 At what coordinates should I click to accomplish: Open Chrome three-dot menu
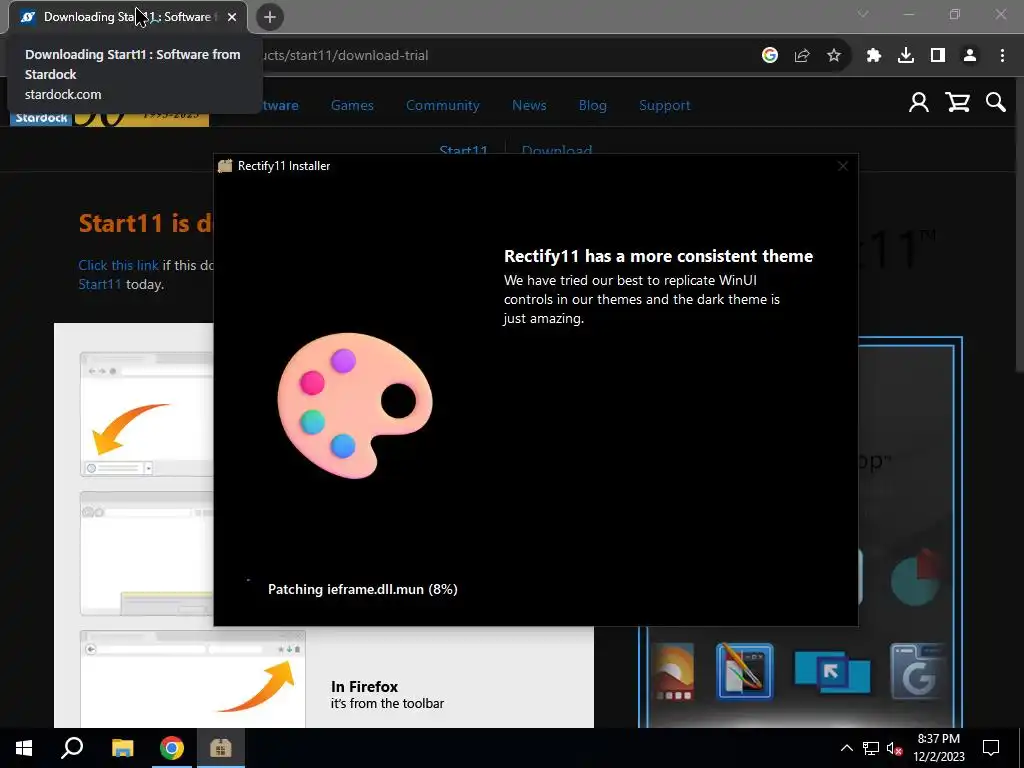tap(1002, 56)
